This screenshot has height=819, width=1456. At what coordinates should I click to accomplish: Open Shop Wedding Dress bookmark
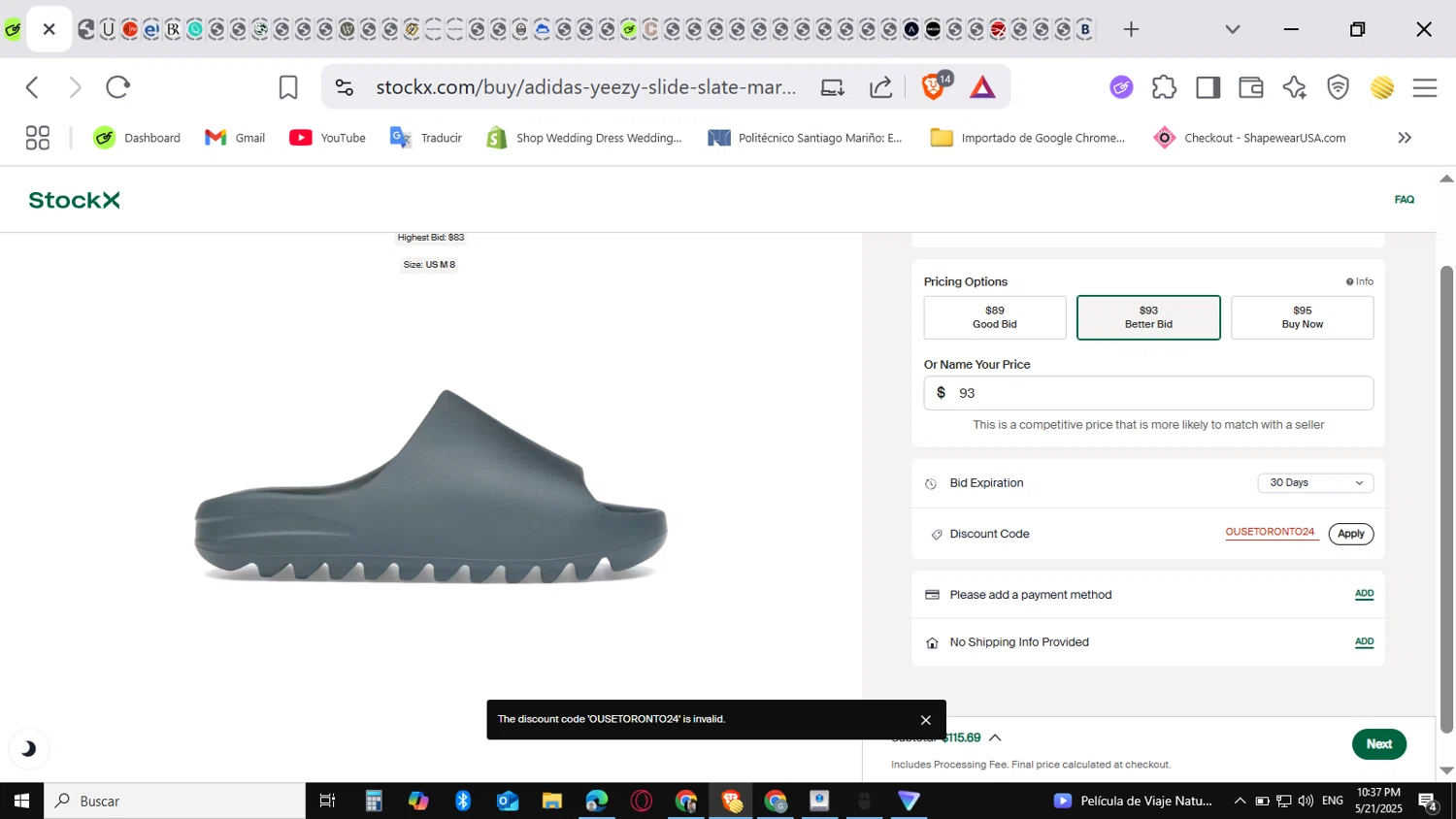point(584,138)
